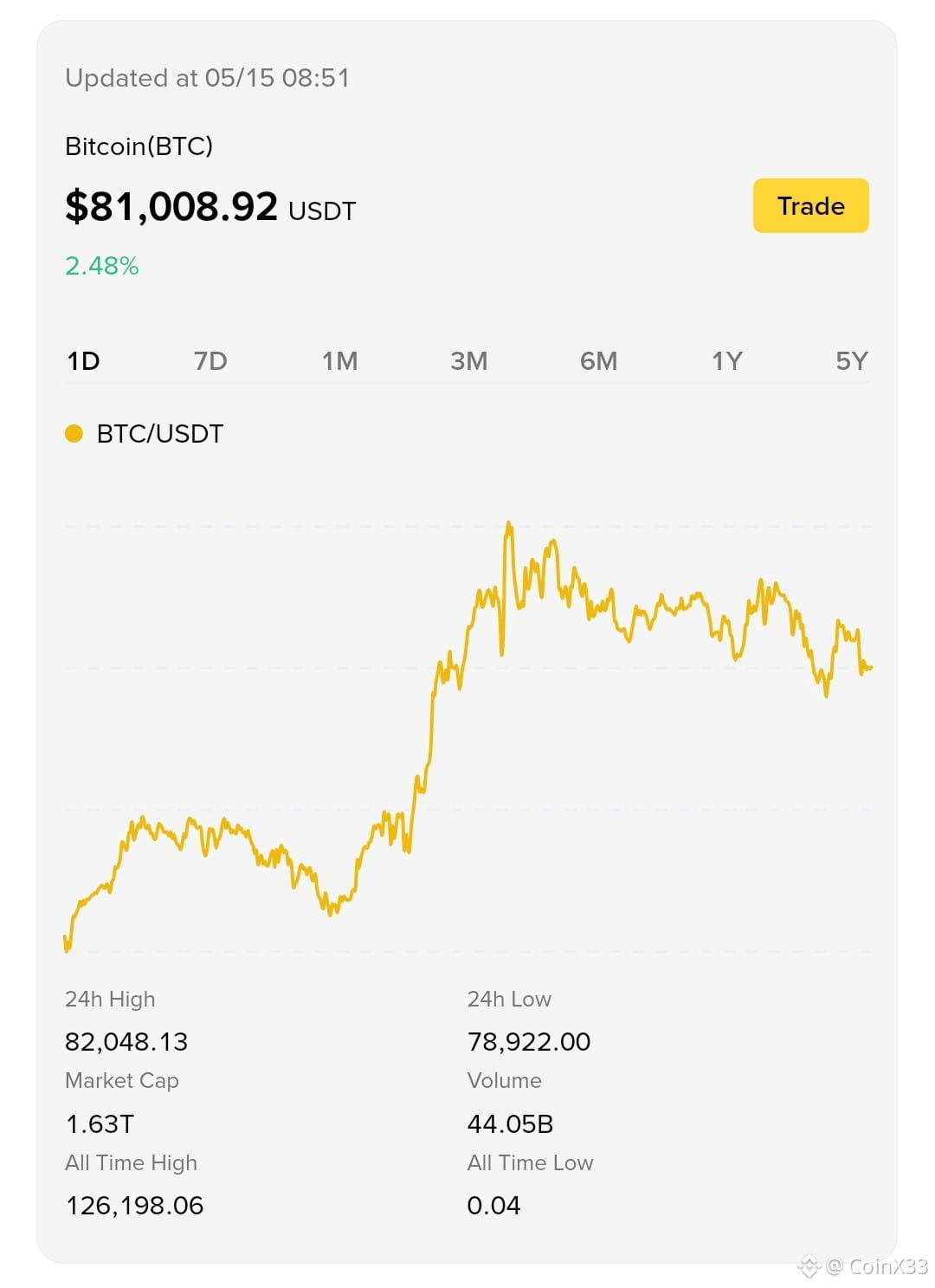Viewport: 935px width, 1288px height.
Task: Toggle the BTC/USDT yellow legend dot
Action: click(74, 433)
